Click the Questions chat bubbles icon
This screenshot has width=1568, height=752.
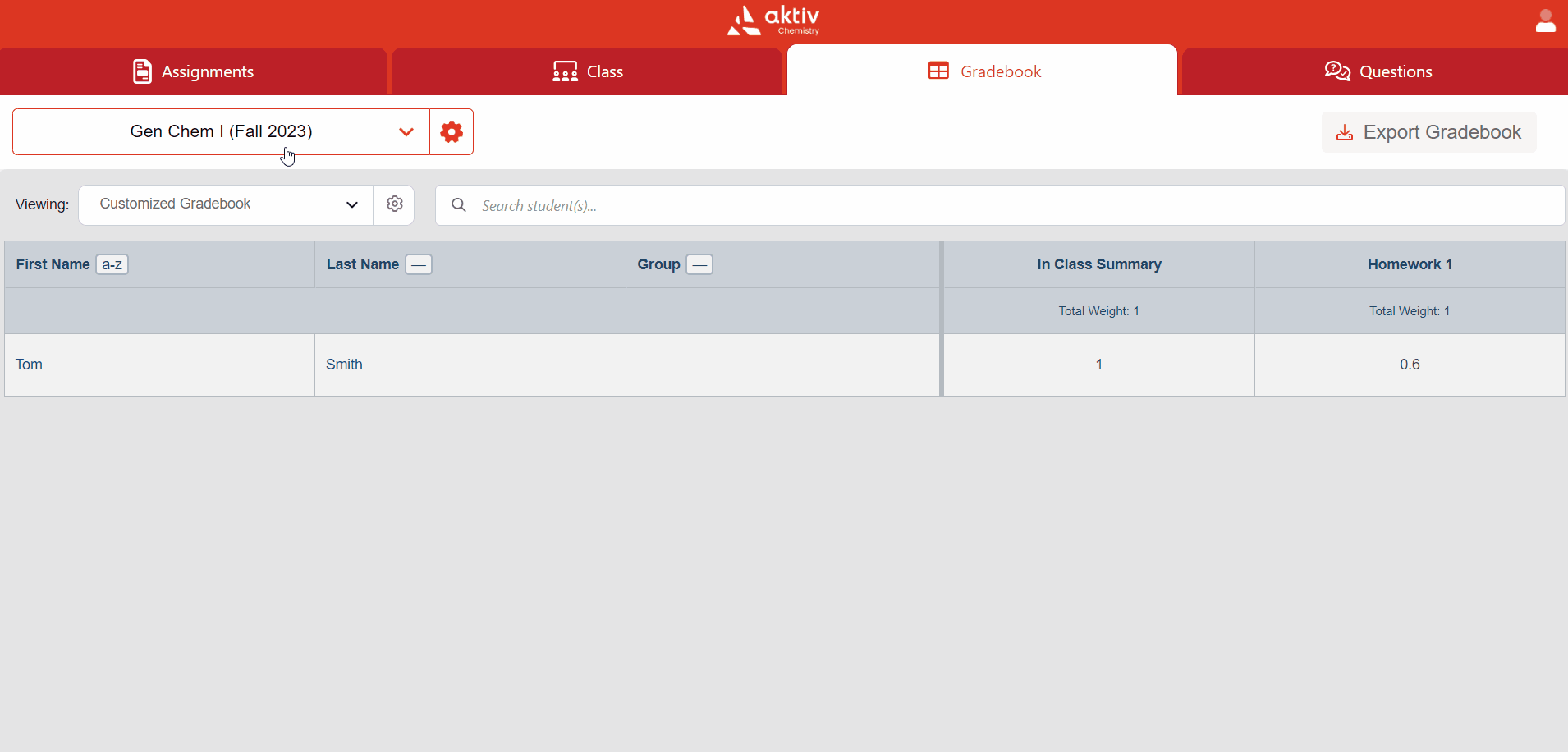[1336, 71]
